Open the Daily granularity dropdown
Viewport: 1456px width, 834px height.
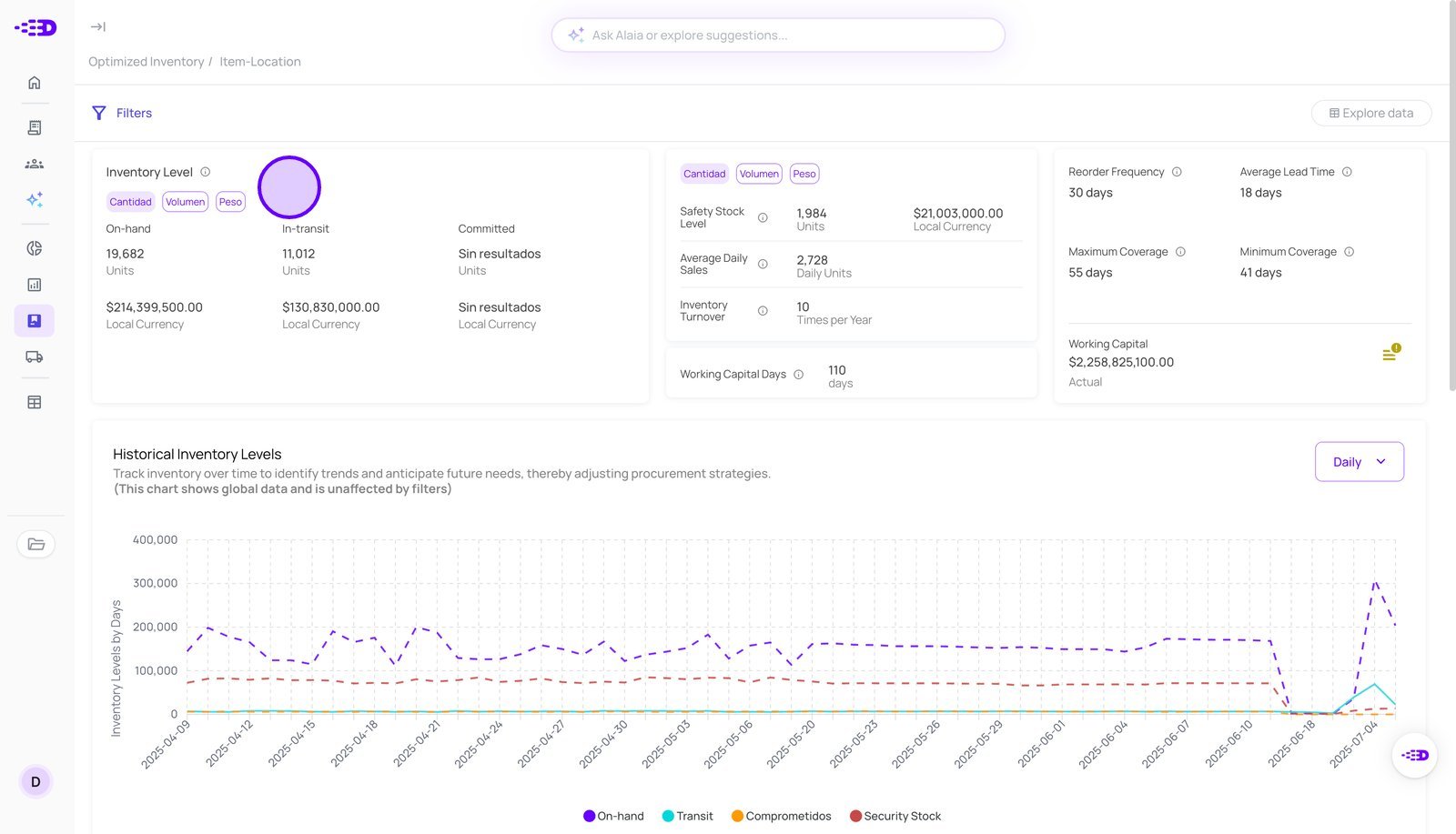click(x=1359, y=462)
